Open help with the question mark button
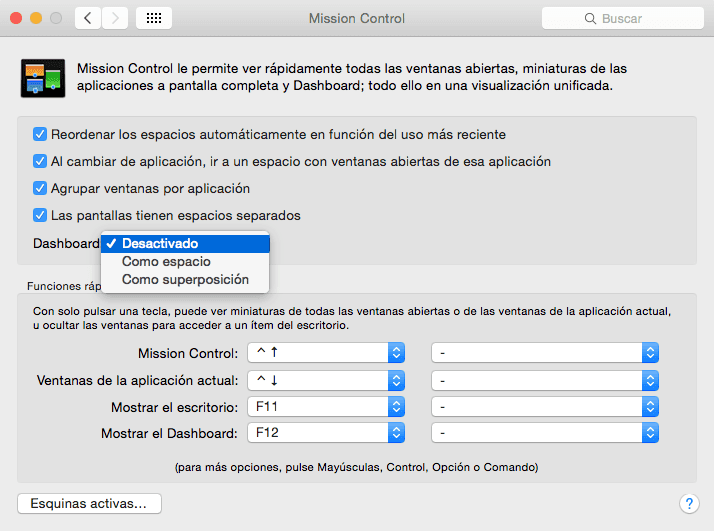The height and width of the screenshot is (531, 714). [x=689, y=504]
